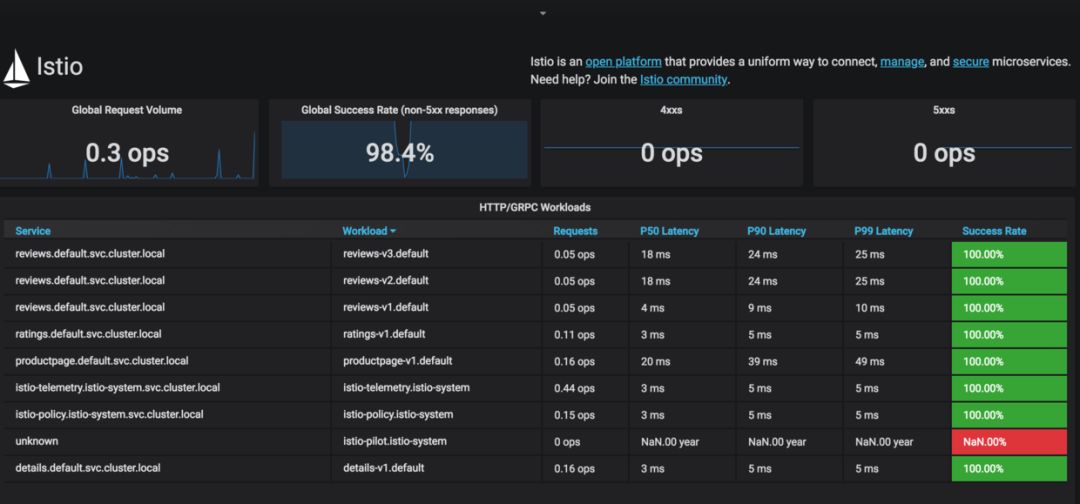This screenshot has width=1080, height=504.
Task: Click the 10 ms P99 latency value
Action: pos(870,308)
